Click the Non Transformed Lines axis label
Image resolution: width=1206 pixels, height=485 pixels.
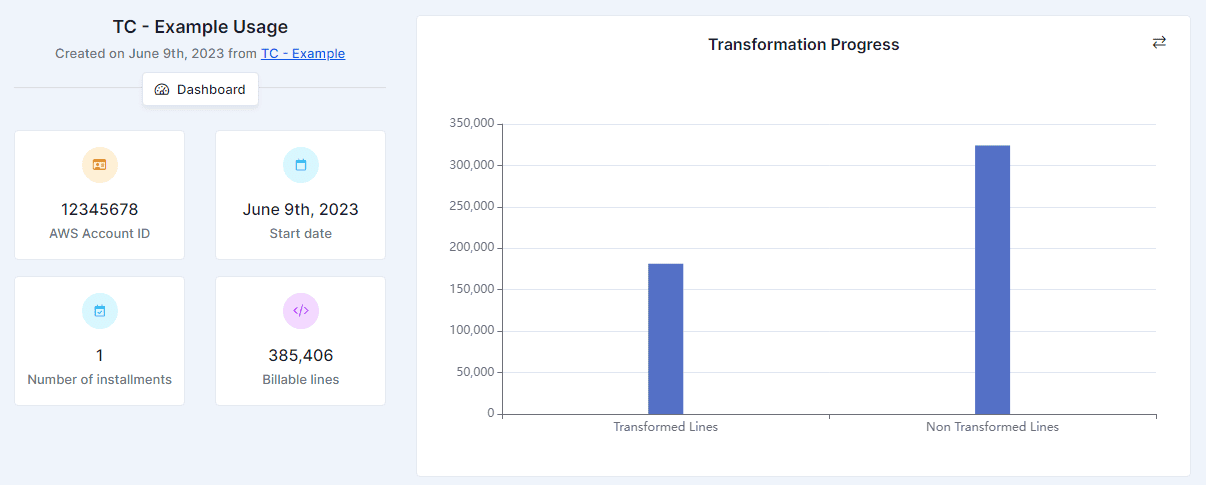[992, 427]
